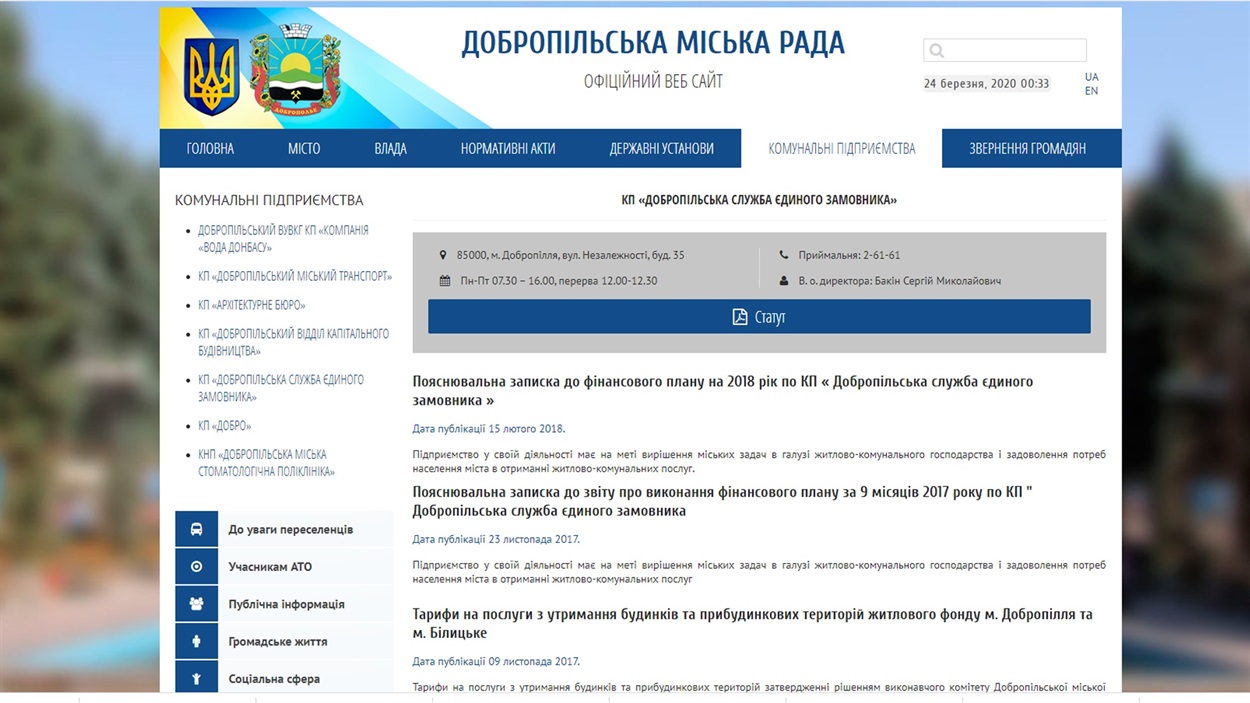This screenshot has width=1250, height=703.
Task: Open КП Добропільська служба єдиного замовника sidebar link
Action: point(281,388)
